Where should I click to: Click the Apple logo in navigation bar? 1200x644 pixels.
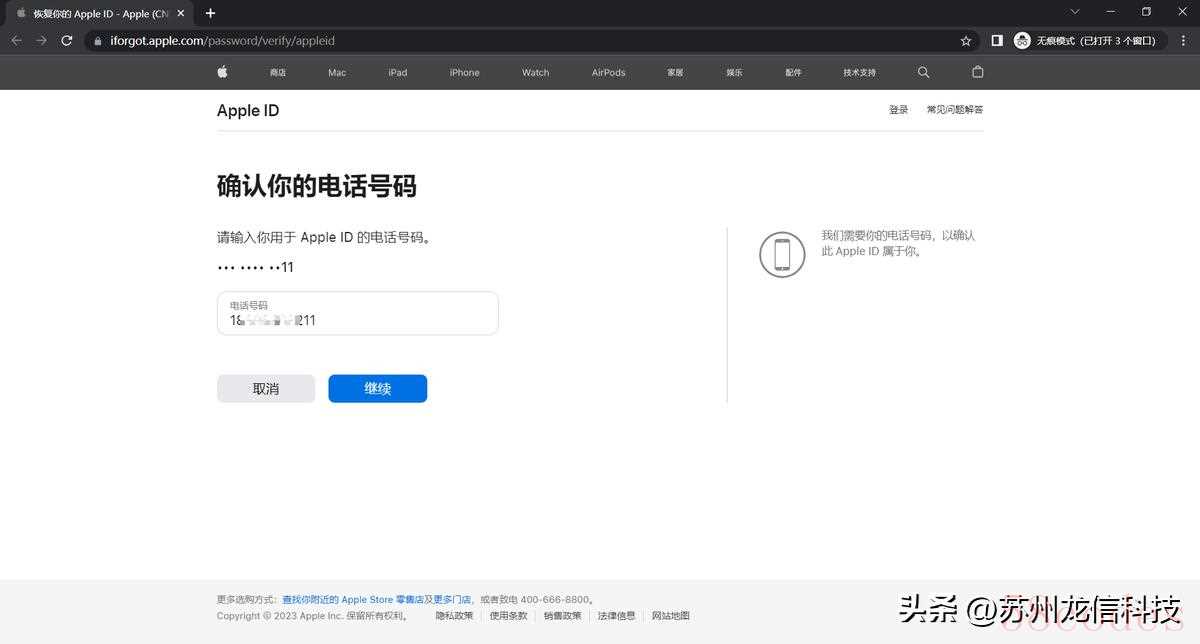coord(222,72)
